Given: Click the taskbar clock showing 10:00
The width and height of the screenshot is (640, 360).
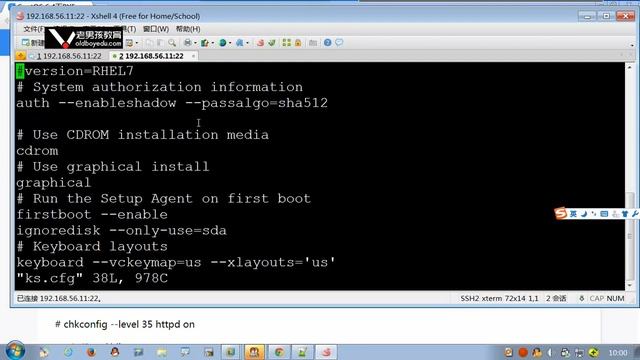Looking at the screenshot, I should [618, 352].
